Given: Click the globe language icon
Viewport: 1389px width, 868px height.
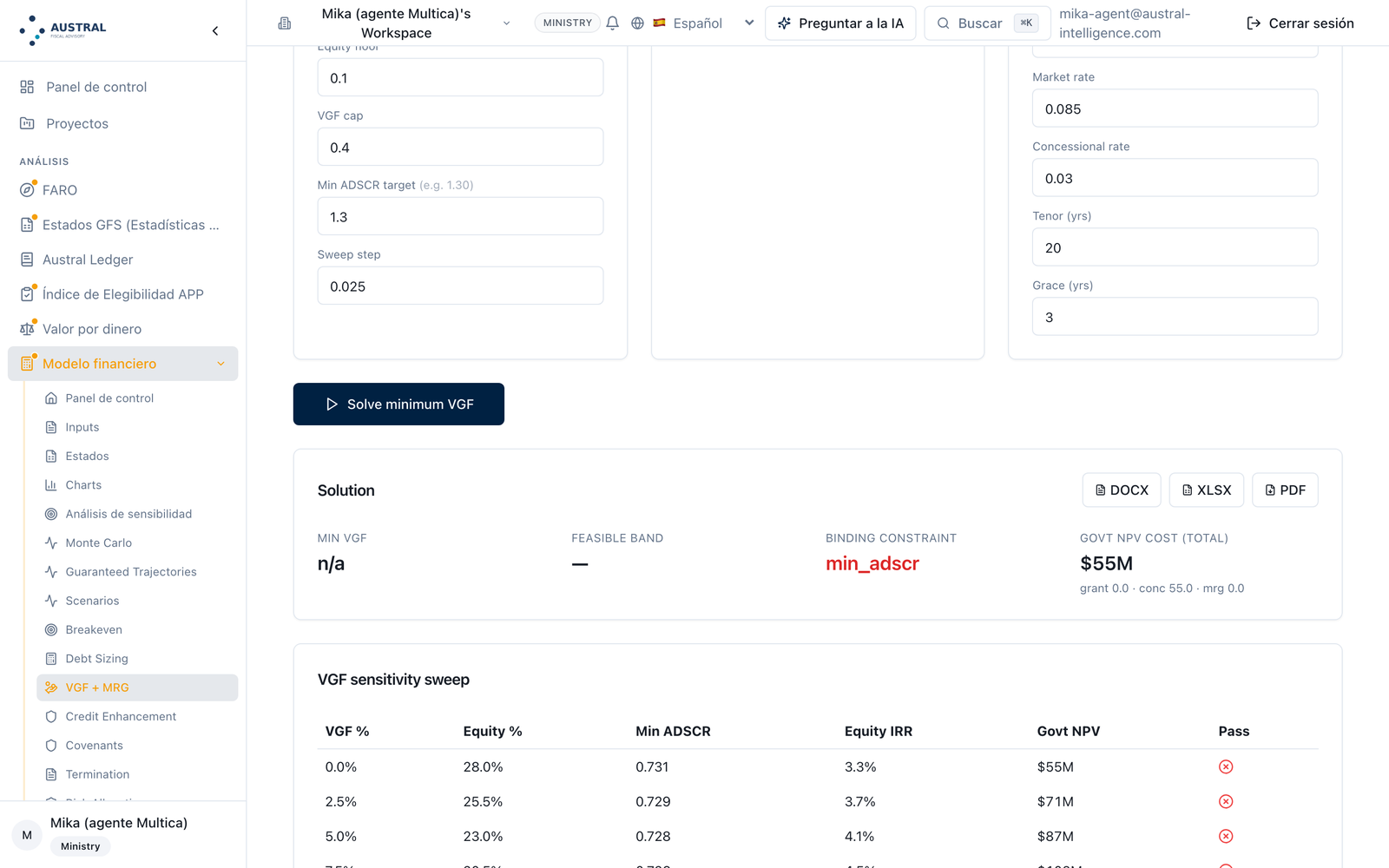Looking at the screenshot, I should coord(637,23).
